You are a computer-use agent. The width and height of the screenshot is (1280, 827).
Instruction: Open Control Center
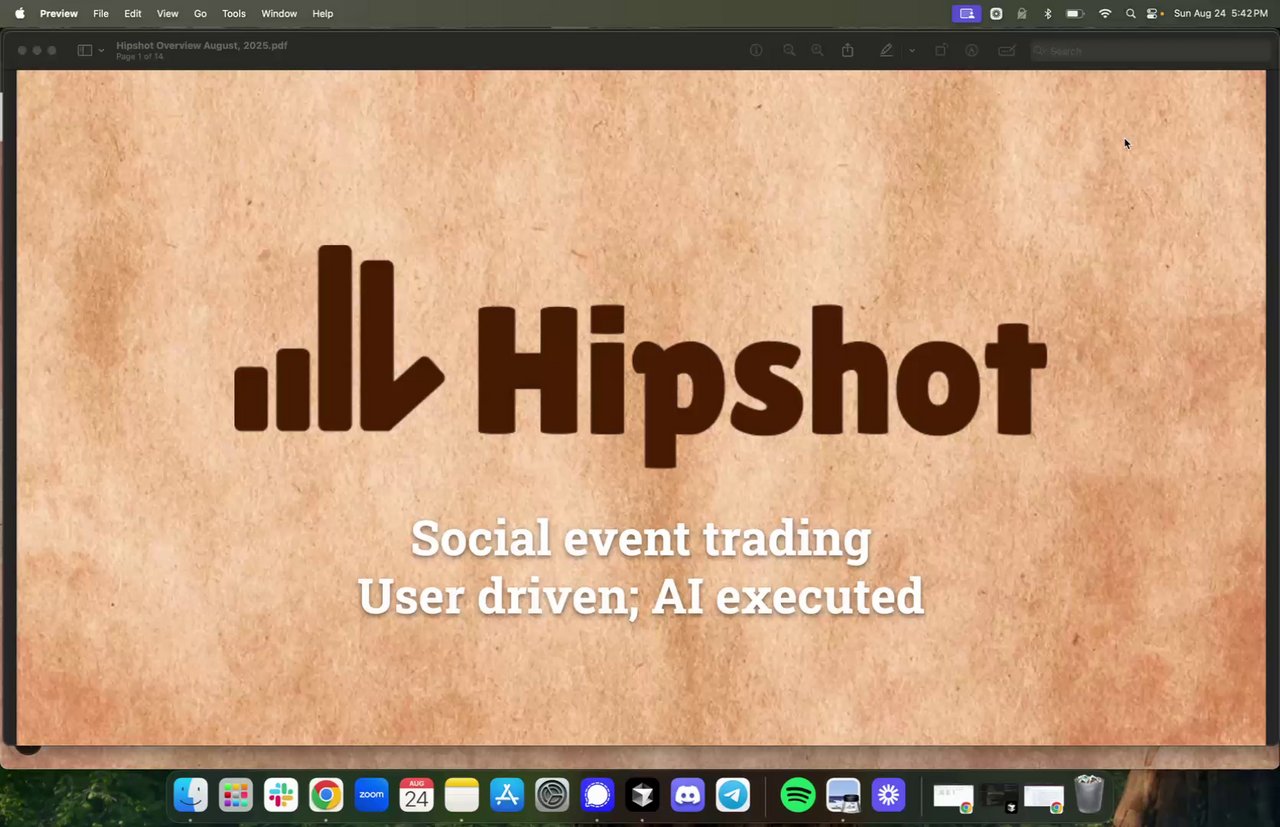(1153, 13)
